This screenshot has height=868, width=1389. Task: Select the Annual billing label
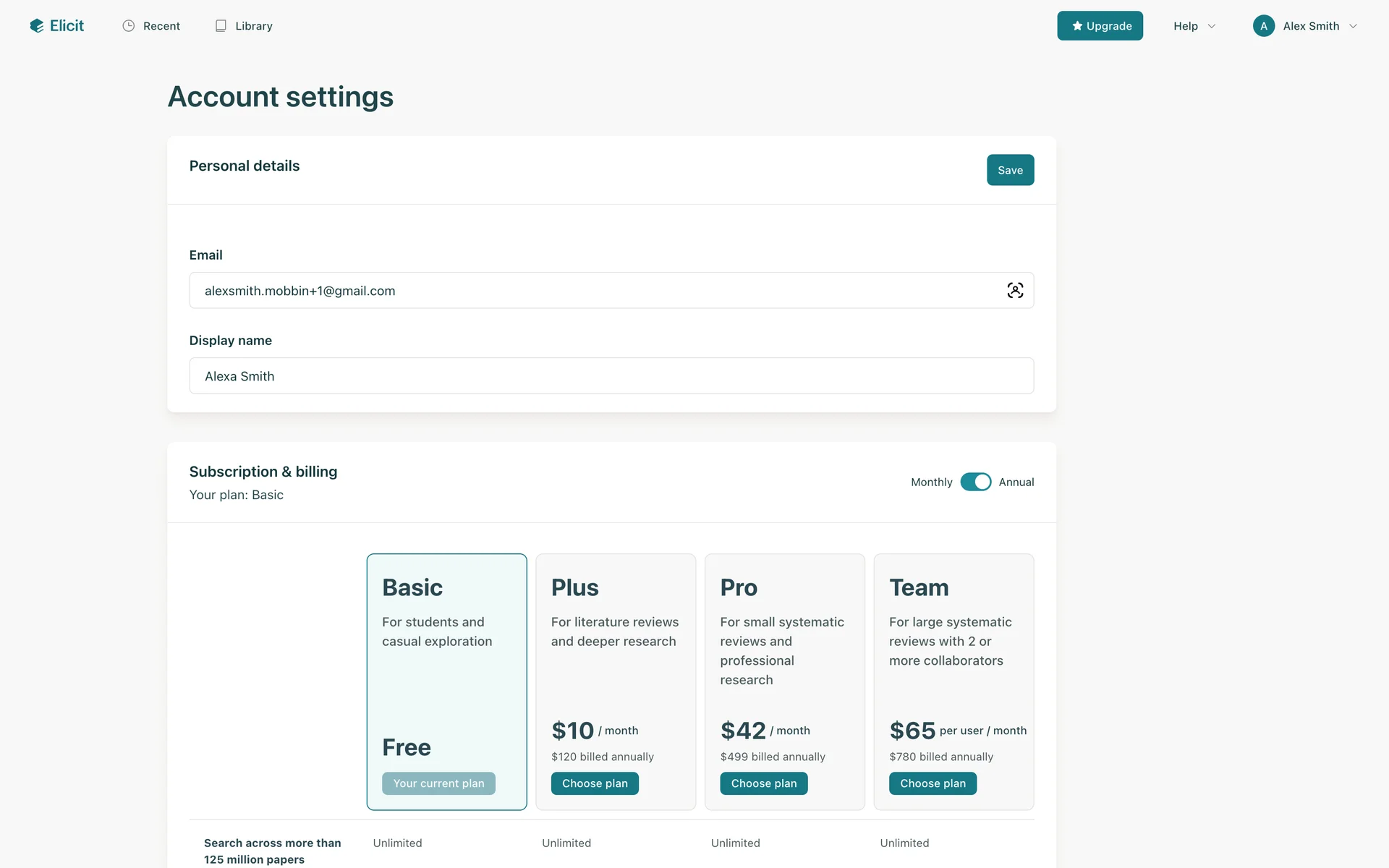point(1016,482)
